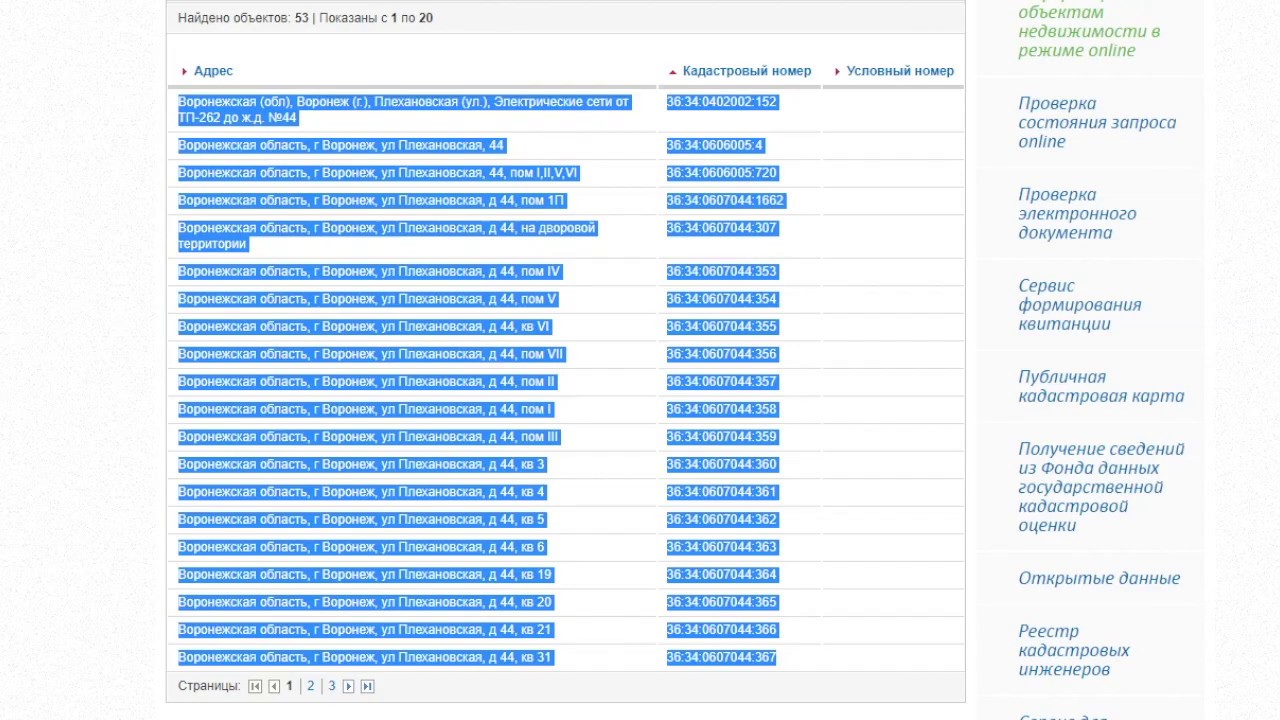Open address Плехановская, д 44, кв 6
The image size is (1280, 720).
362,547
